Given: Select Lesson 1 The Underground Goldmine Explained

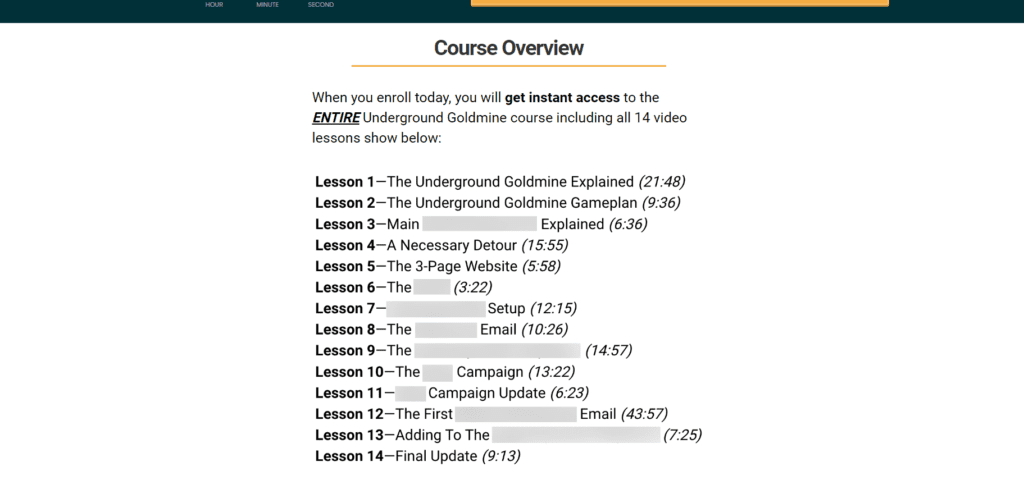Looking at the screenshot, I should click(x=500, y=182).
